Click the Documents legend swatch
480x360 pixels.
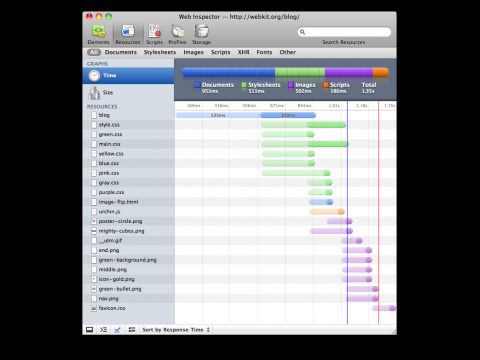(x=198, y=85)
